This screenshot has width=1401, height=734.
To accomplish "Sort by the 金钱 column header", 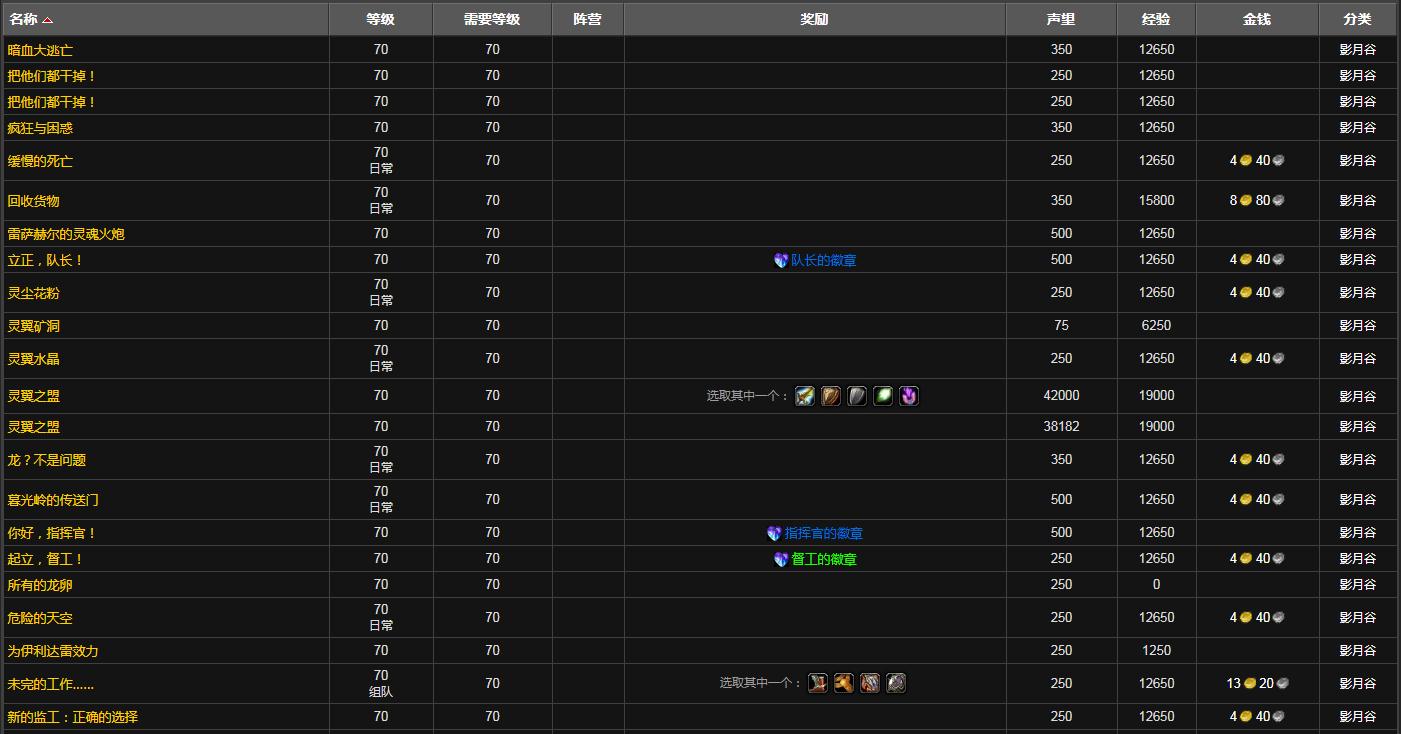I will click(1257, 19).
